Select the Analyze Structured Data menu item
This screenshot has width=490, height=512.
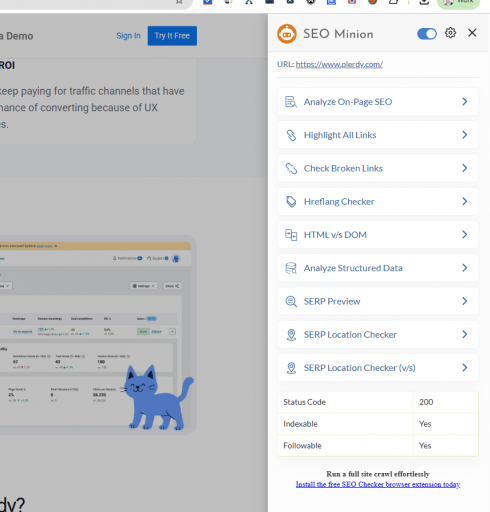point(378,268)
